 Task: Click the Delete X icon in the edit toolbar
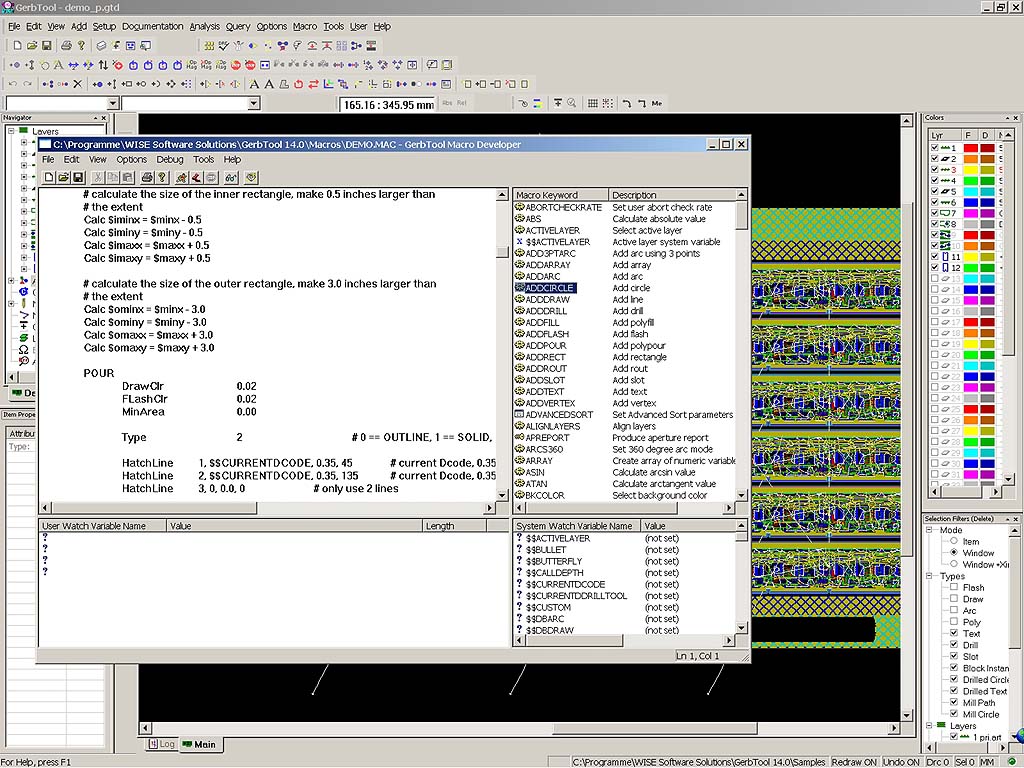(x=78, y=84)
